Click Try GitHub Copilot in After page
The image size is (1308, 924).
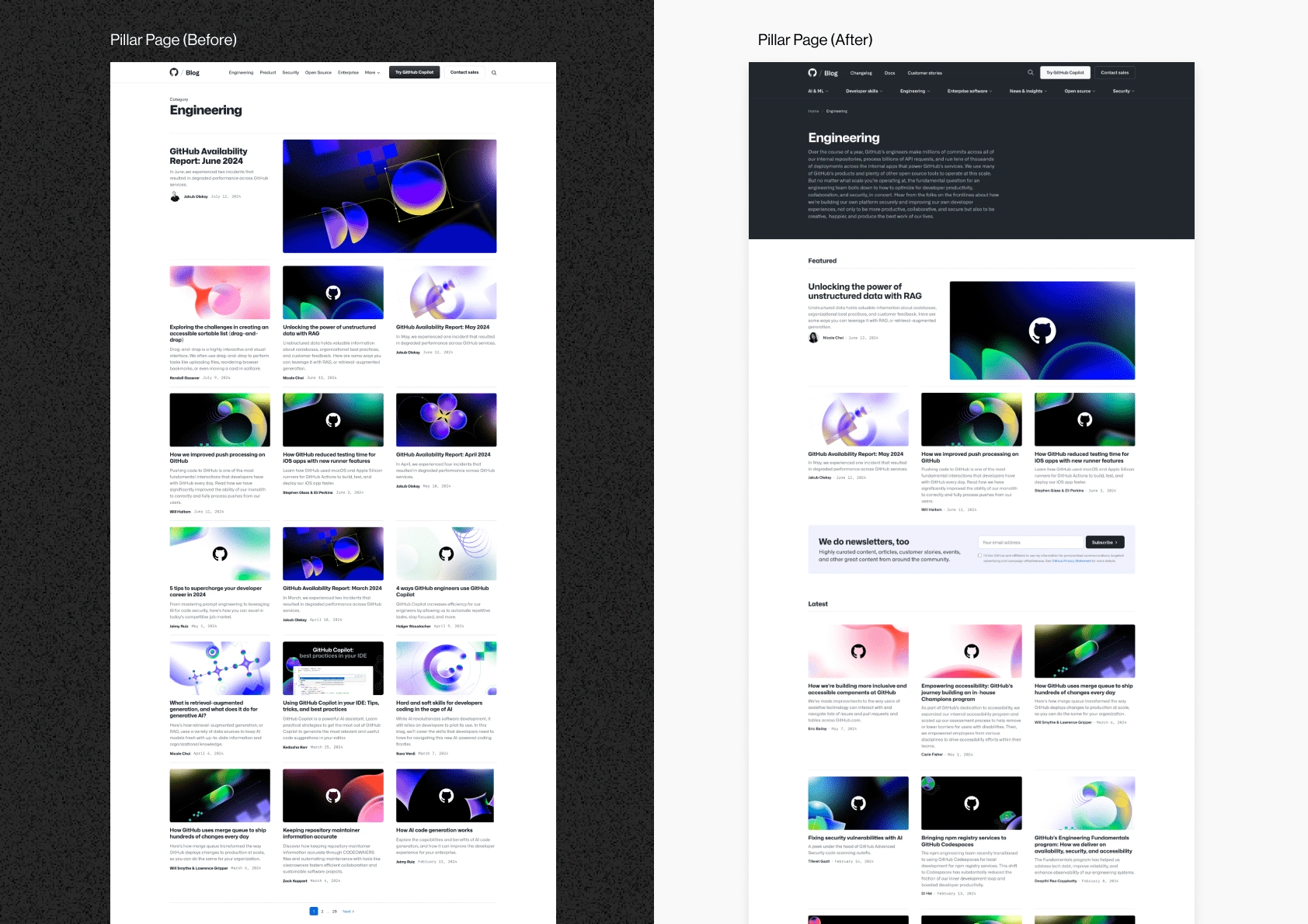pos(1065,72)
